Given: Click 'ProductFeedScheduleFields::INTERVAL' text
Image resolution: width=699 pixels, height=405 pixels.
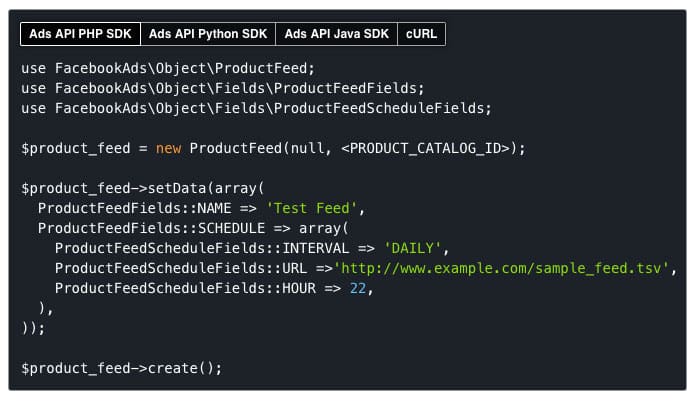Looking at the screenshot, I should (x=202, y=248).
